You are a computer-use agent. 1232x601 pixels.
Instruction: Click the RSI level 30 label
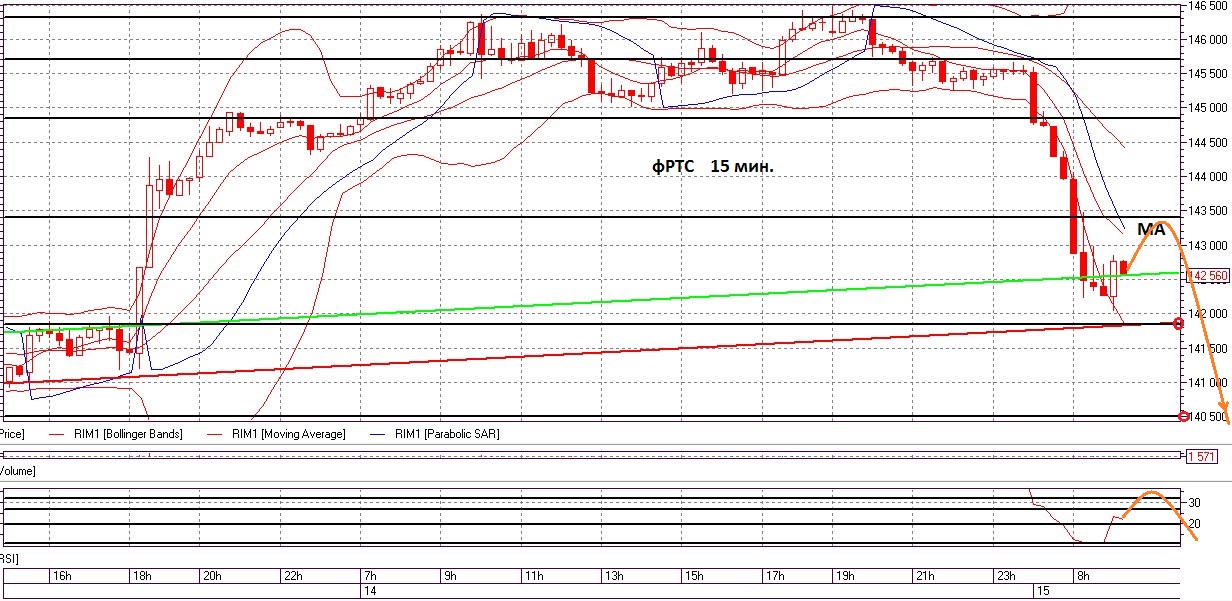[1194, 502]
